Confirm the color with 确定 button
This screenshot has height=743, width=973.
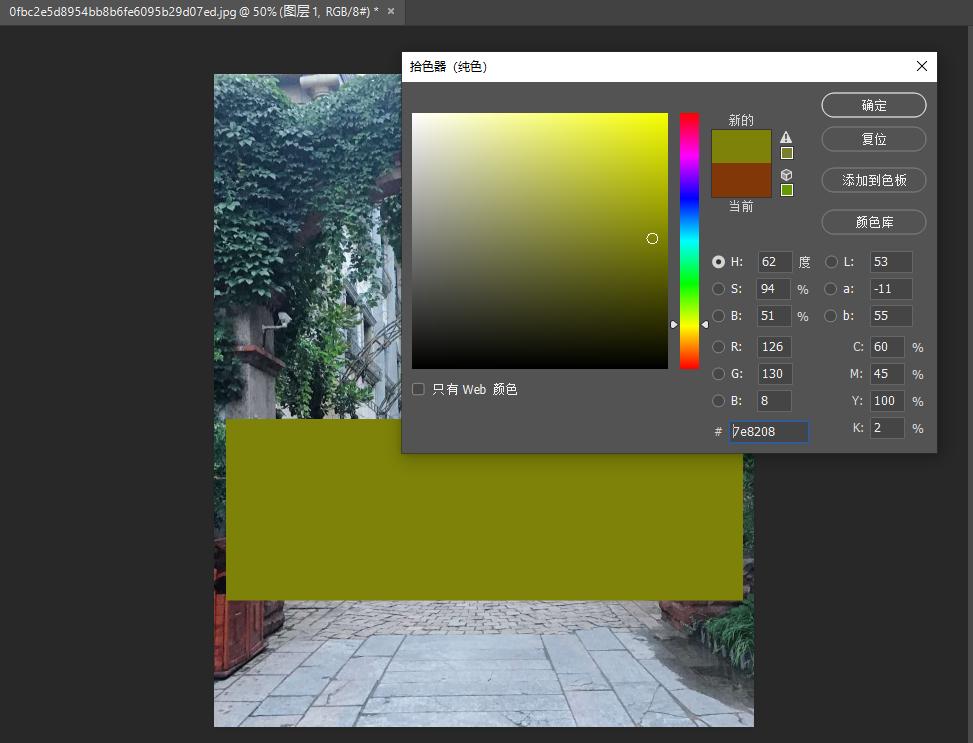(x=873, y=105)
